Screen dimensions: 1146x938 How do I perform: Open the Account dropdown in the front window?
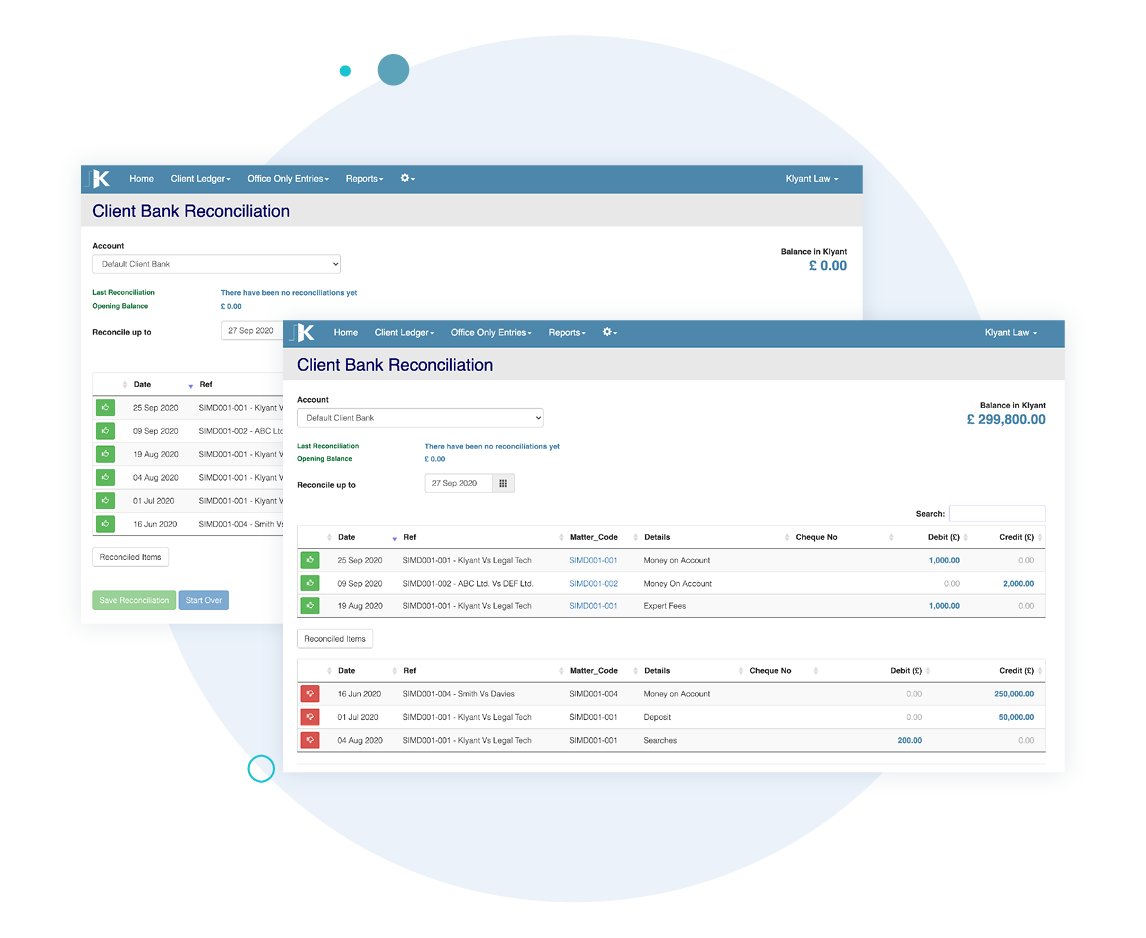coord(420,418)
